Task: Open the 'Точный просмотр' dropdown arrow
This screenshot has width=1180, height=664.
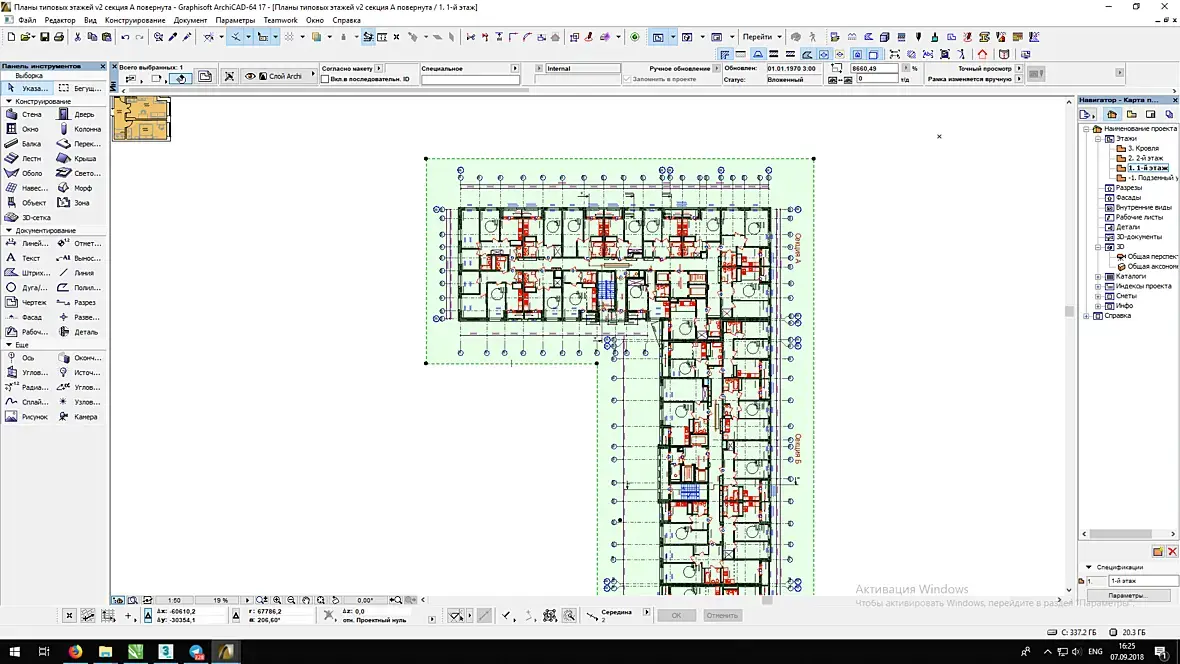Action: pyautogui.click(x=1019, y=69)
